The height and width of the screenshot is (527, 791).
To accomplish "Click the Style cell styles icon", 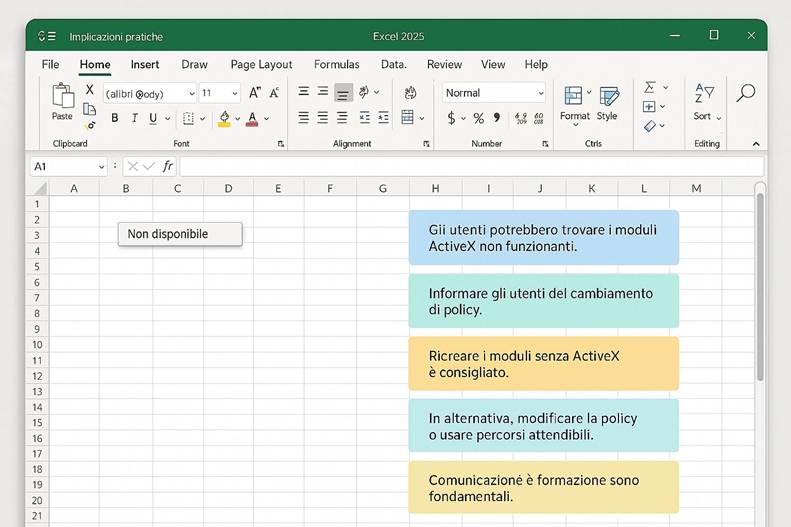I will tap(607, 101).
